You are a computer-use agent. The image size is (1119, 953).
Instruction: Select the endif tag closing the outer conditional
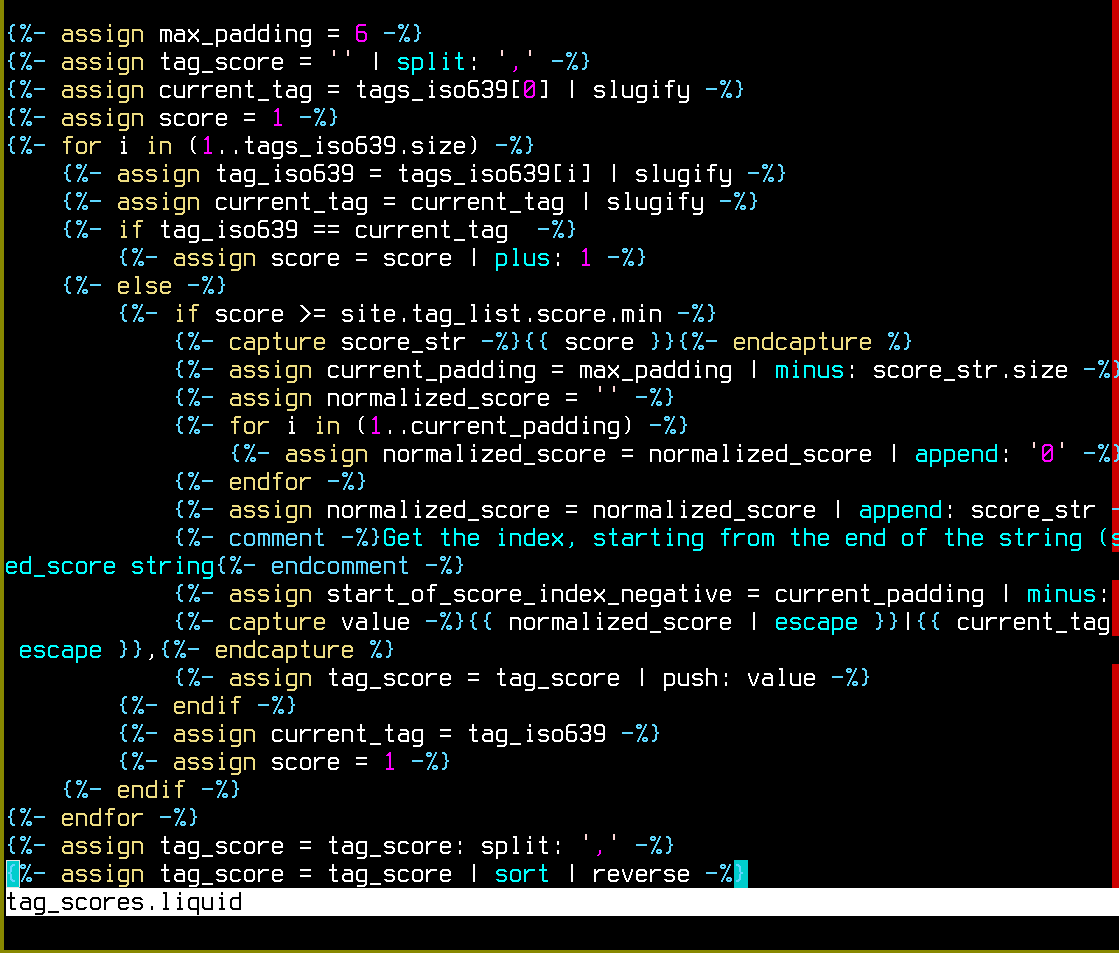(x=150, y=789)
